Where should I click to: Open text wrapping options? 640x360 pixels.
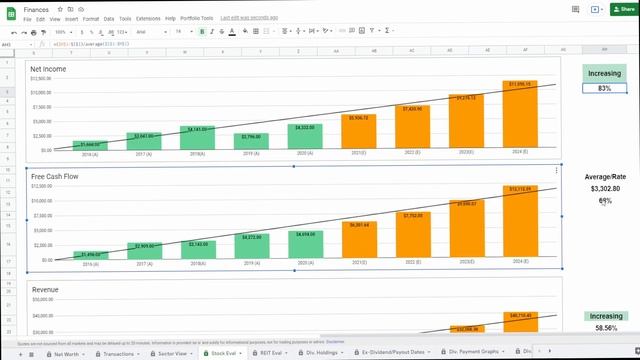tap(313, 31)
